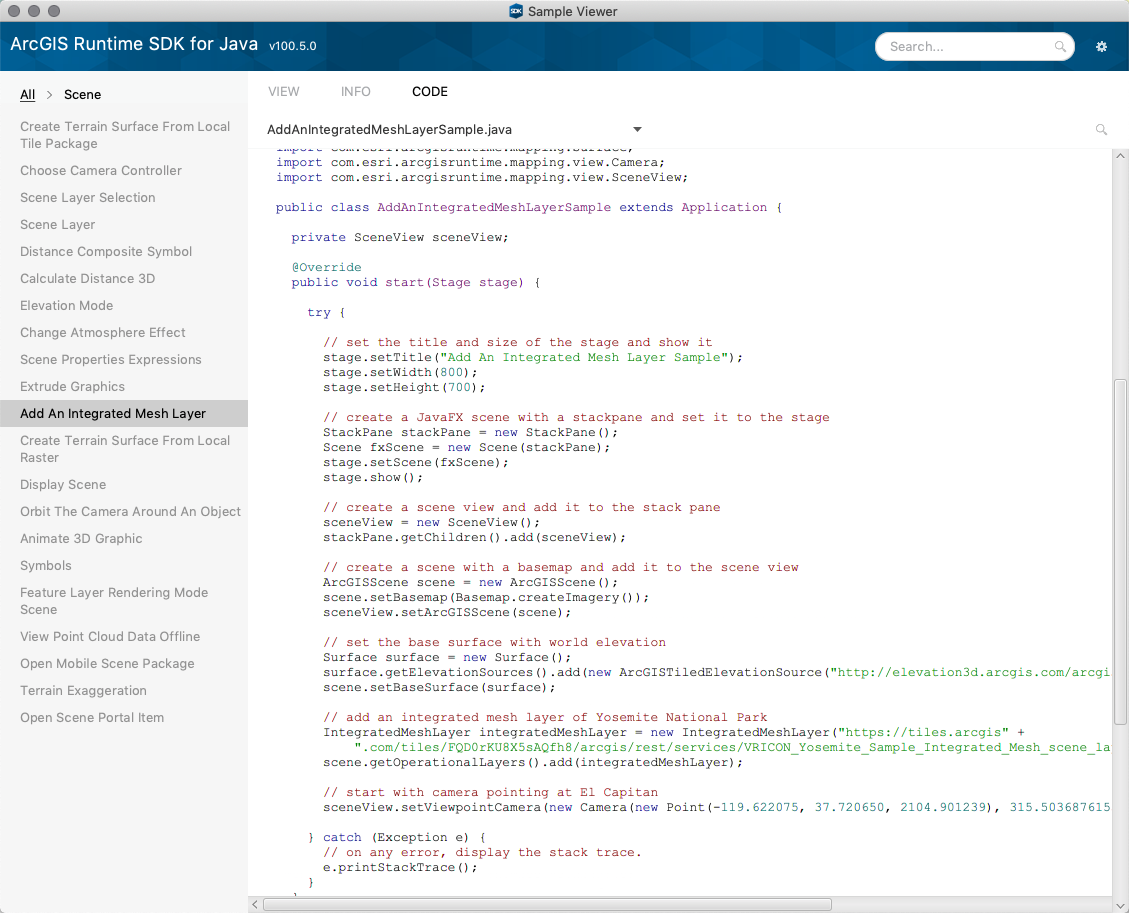1129x913 pixels.
Task: Click the magnifier icon in search box
Action: [x=1060, y=47]
